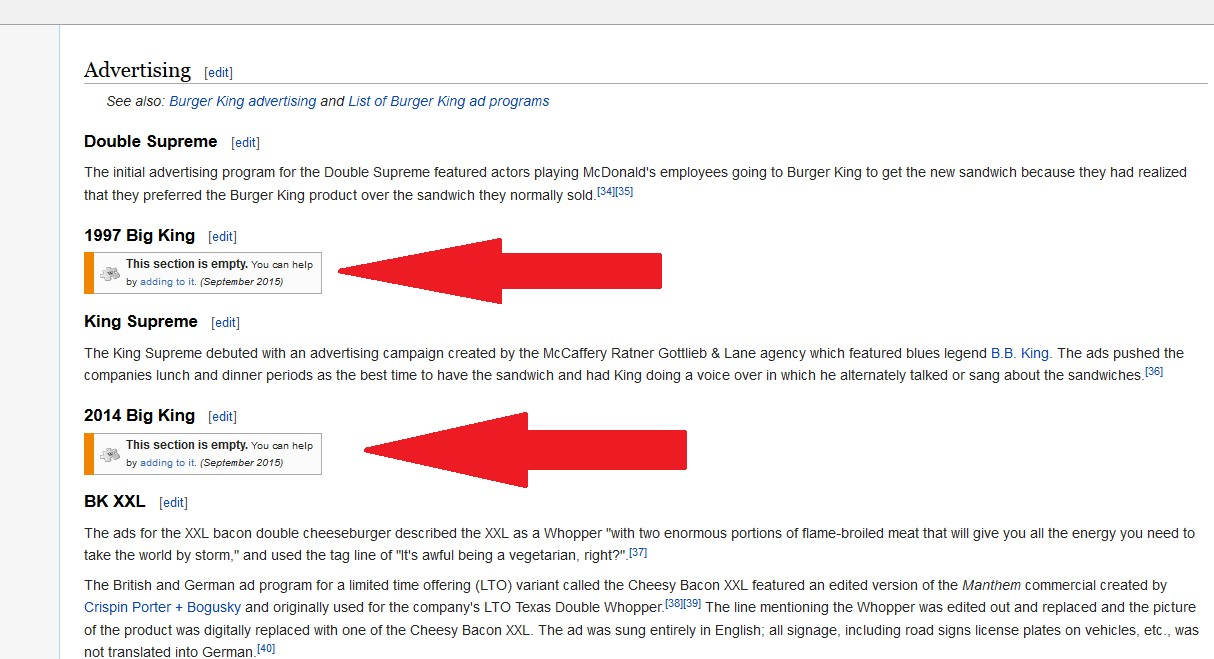The height and width of the screenshot is (659, 1214).
Task: Click 'adding to it' under 1997 Big King
Action: [x=168, y=282]
